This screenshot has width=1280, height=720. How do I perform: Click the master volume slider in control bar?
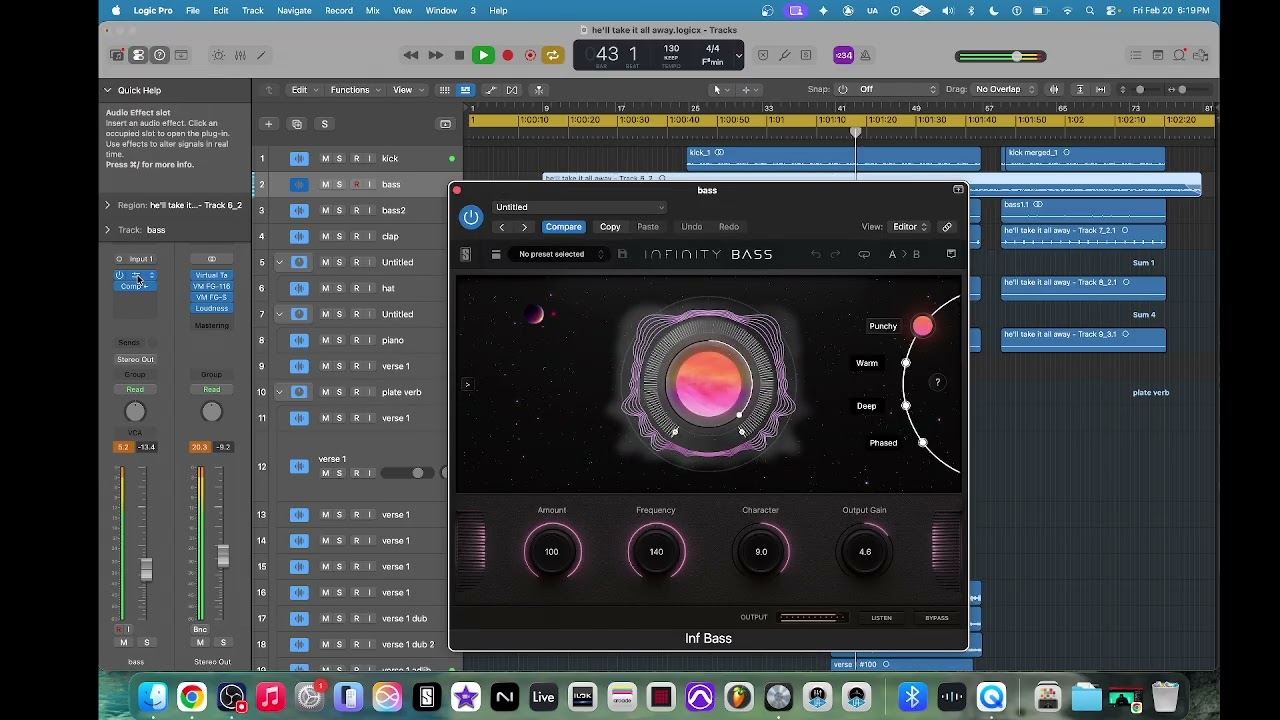coord(1000,56)
